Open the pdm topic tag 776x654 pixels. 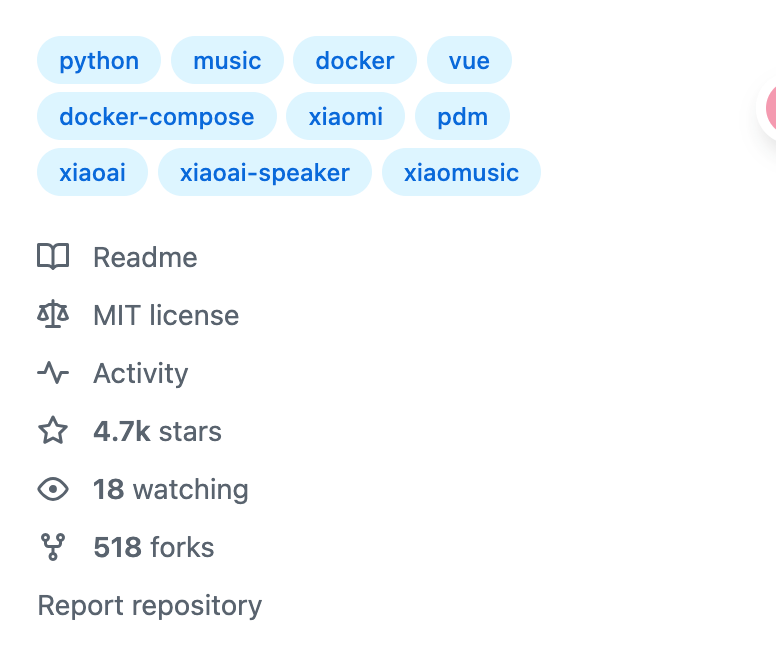pos(463,116)
